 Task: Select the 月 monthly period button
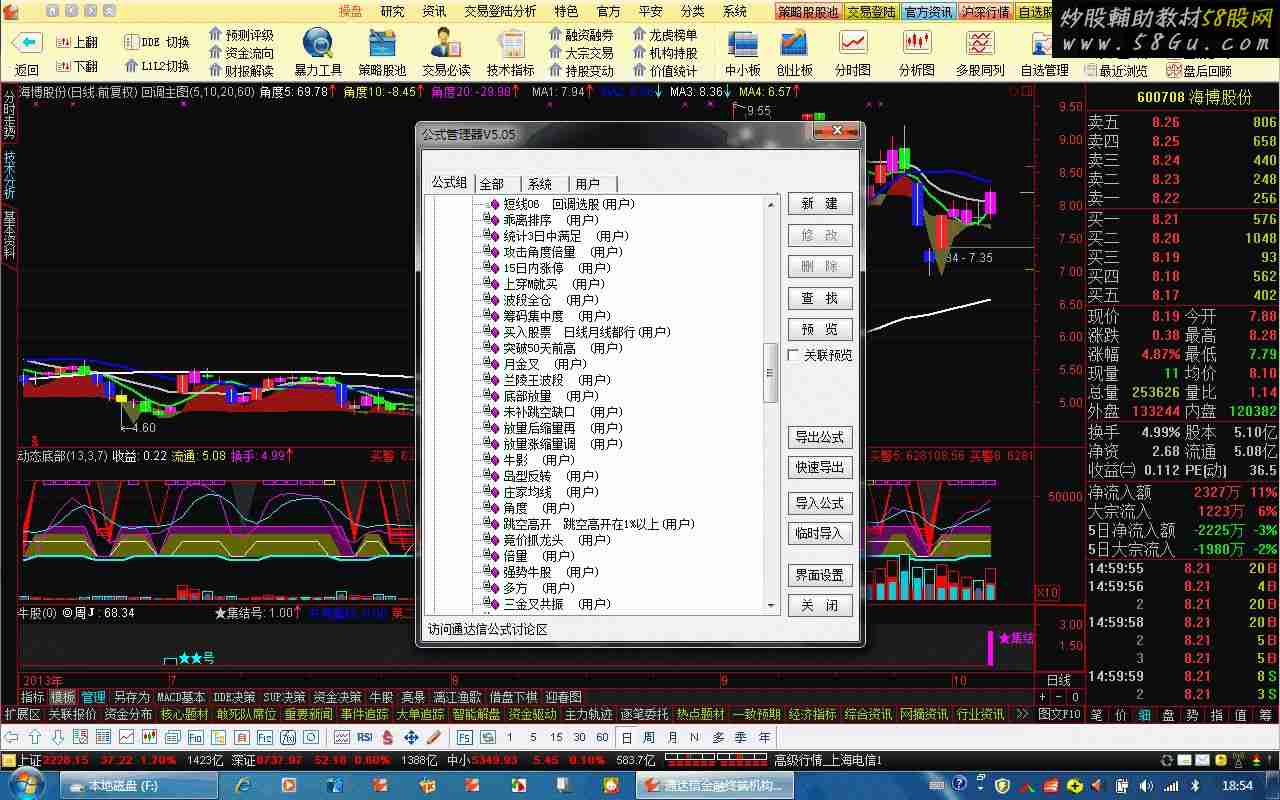pos(672,737)
